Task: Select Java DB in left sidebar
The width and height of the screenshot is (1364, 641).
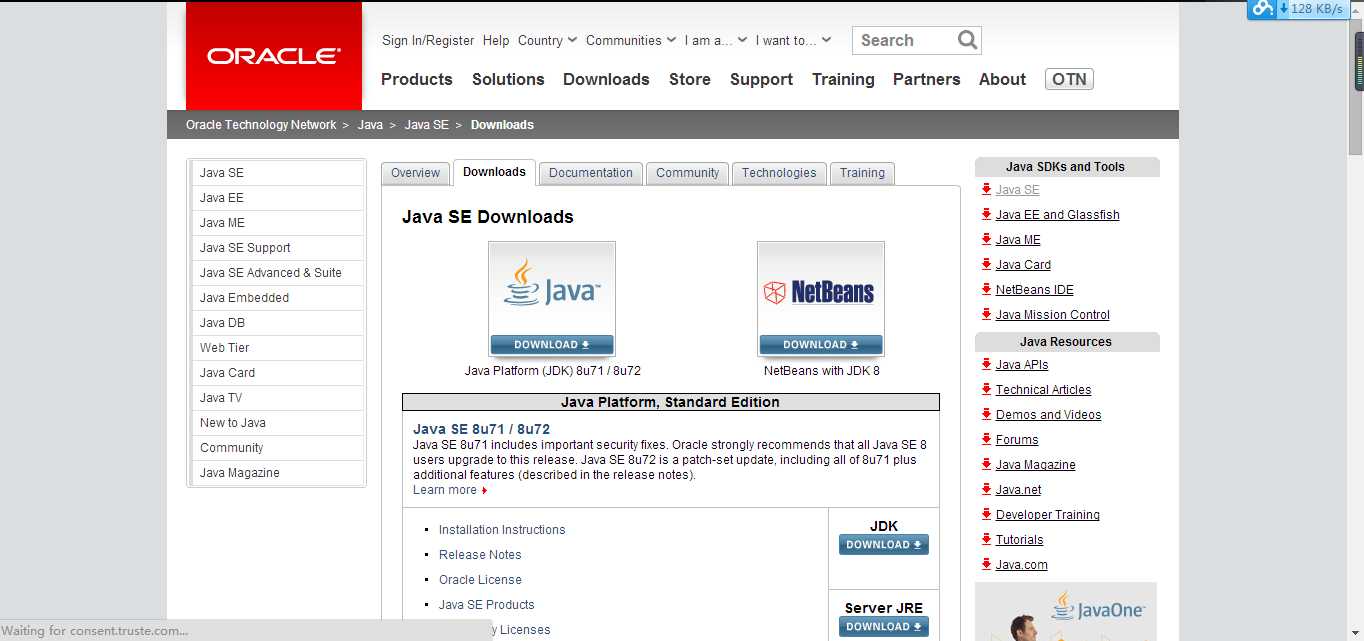Action: click(277, 323)
